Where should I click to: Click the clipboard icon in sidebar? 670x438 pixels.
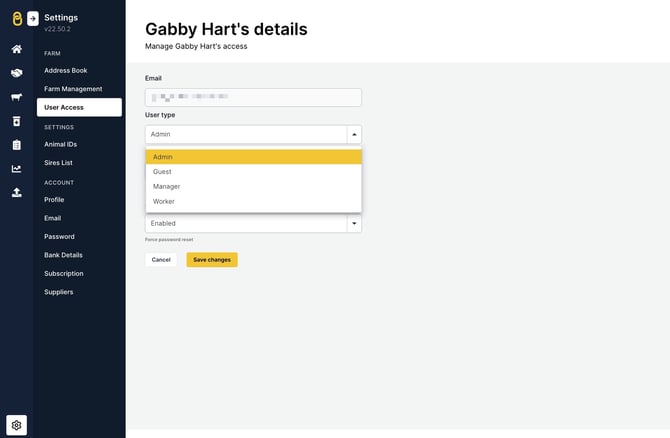[x=16, y=145]
